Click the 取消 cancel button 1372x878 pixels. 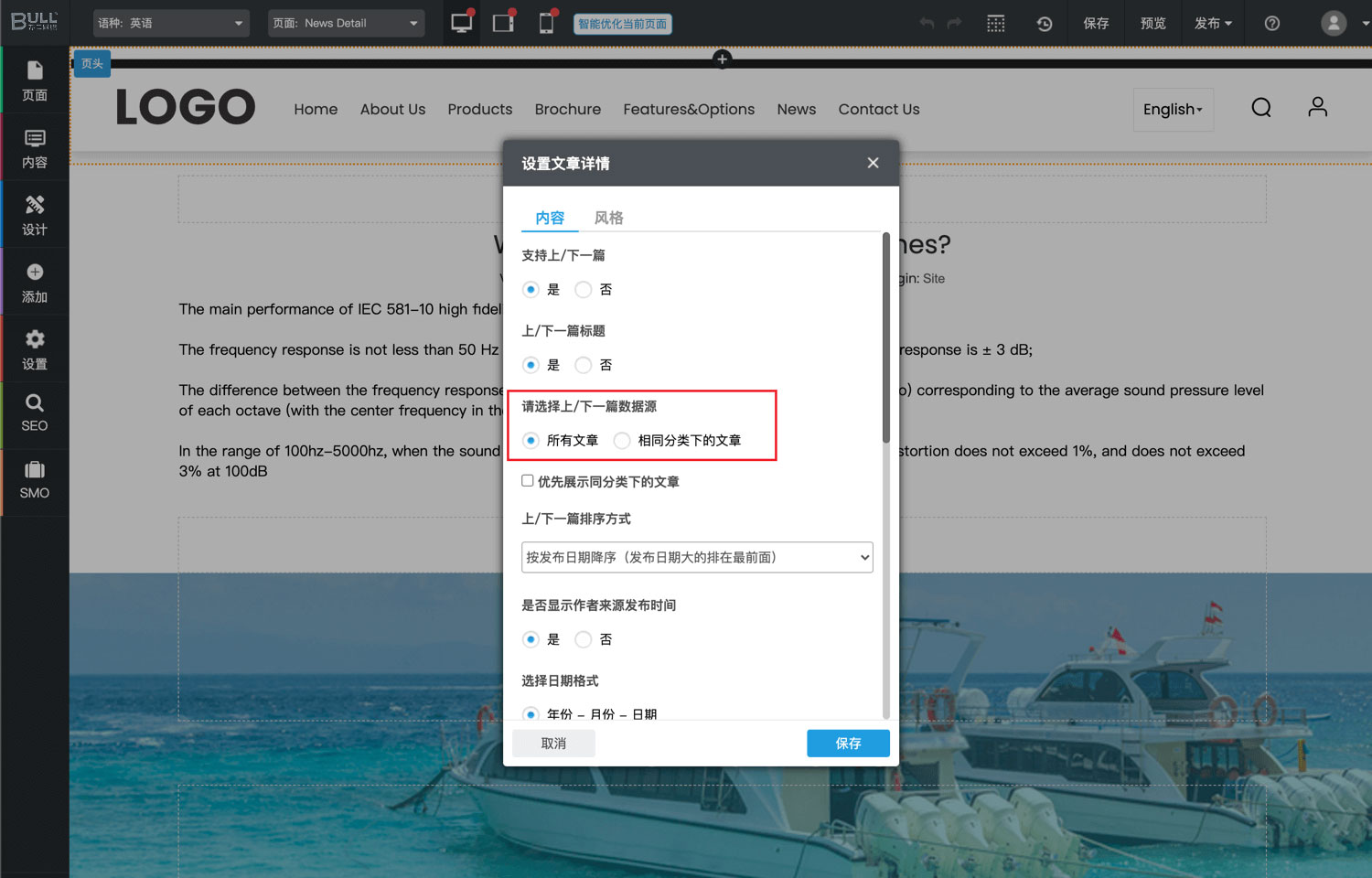(553, 744)
